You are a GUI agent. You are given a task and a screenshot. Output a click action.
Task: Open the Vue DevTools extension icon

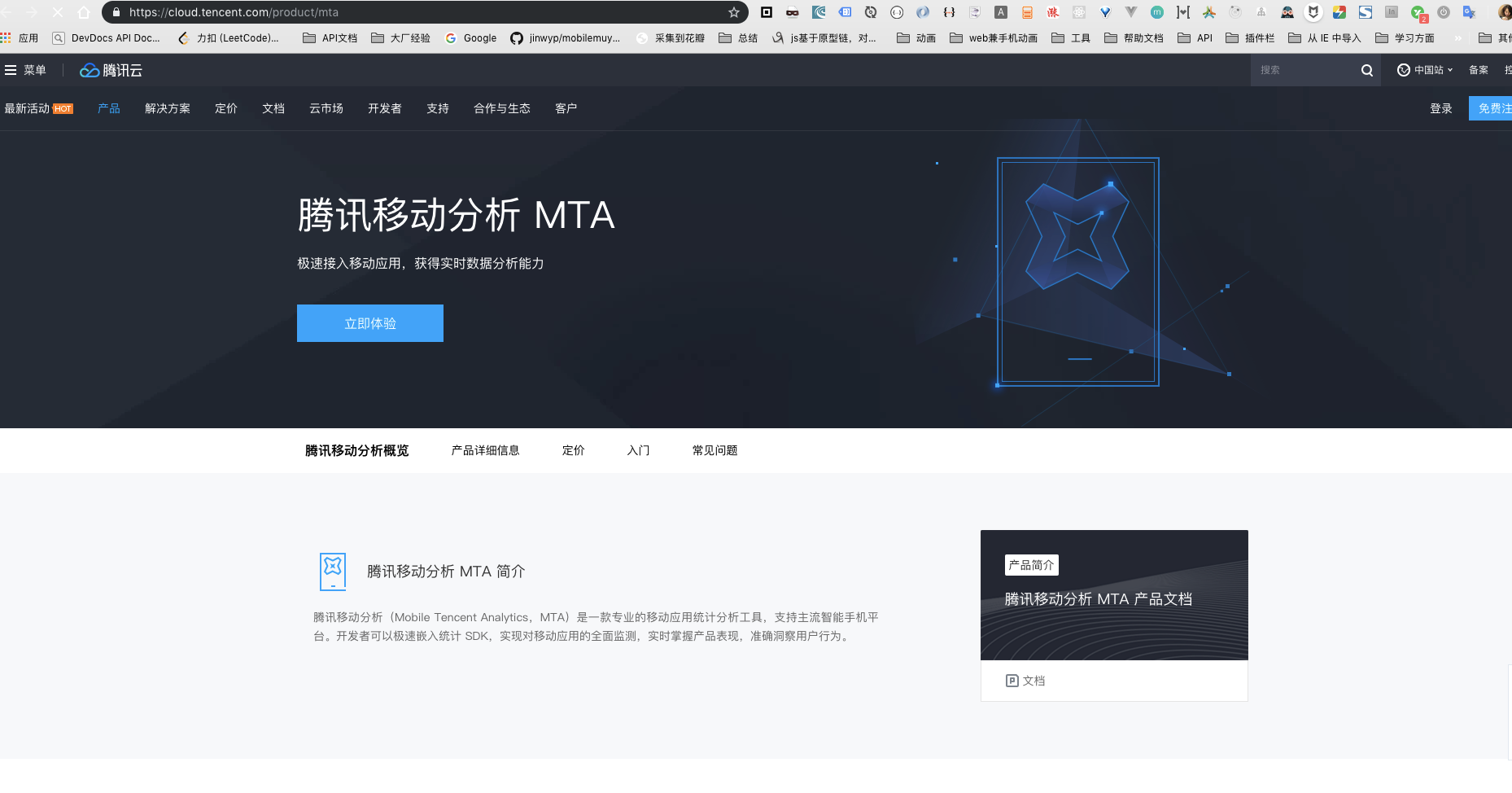pyautogui.click(x=1131, y=12)
